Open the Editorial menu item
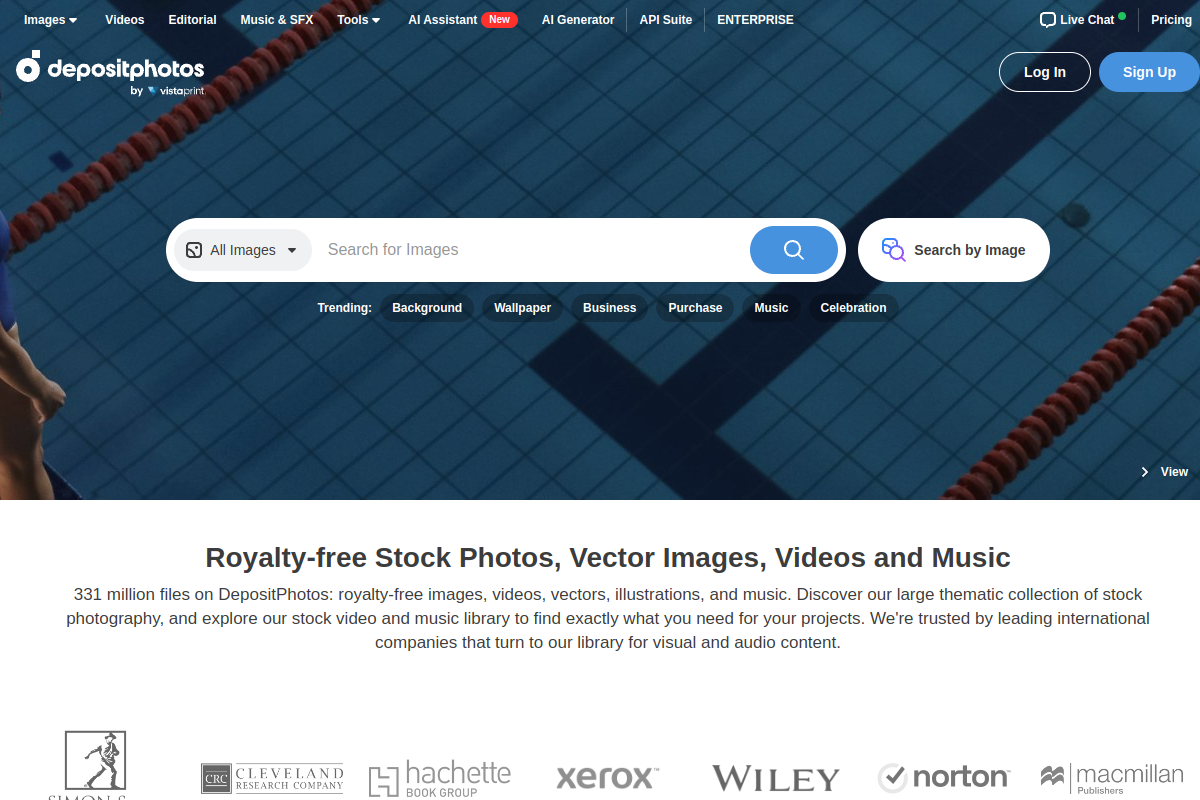1200x800 pixels. click(x=193, y=20)
